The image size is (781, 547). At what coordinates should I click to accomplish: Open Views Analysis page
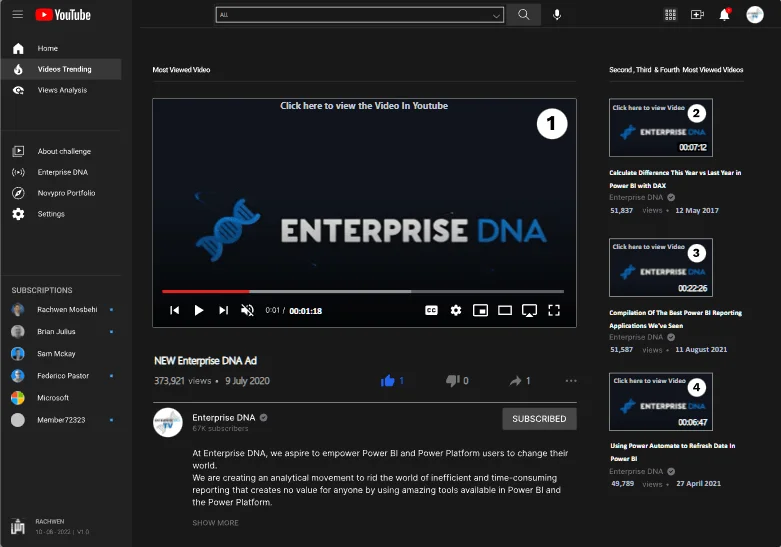[61, 90]
